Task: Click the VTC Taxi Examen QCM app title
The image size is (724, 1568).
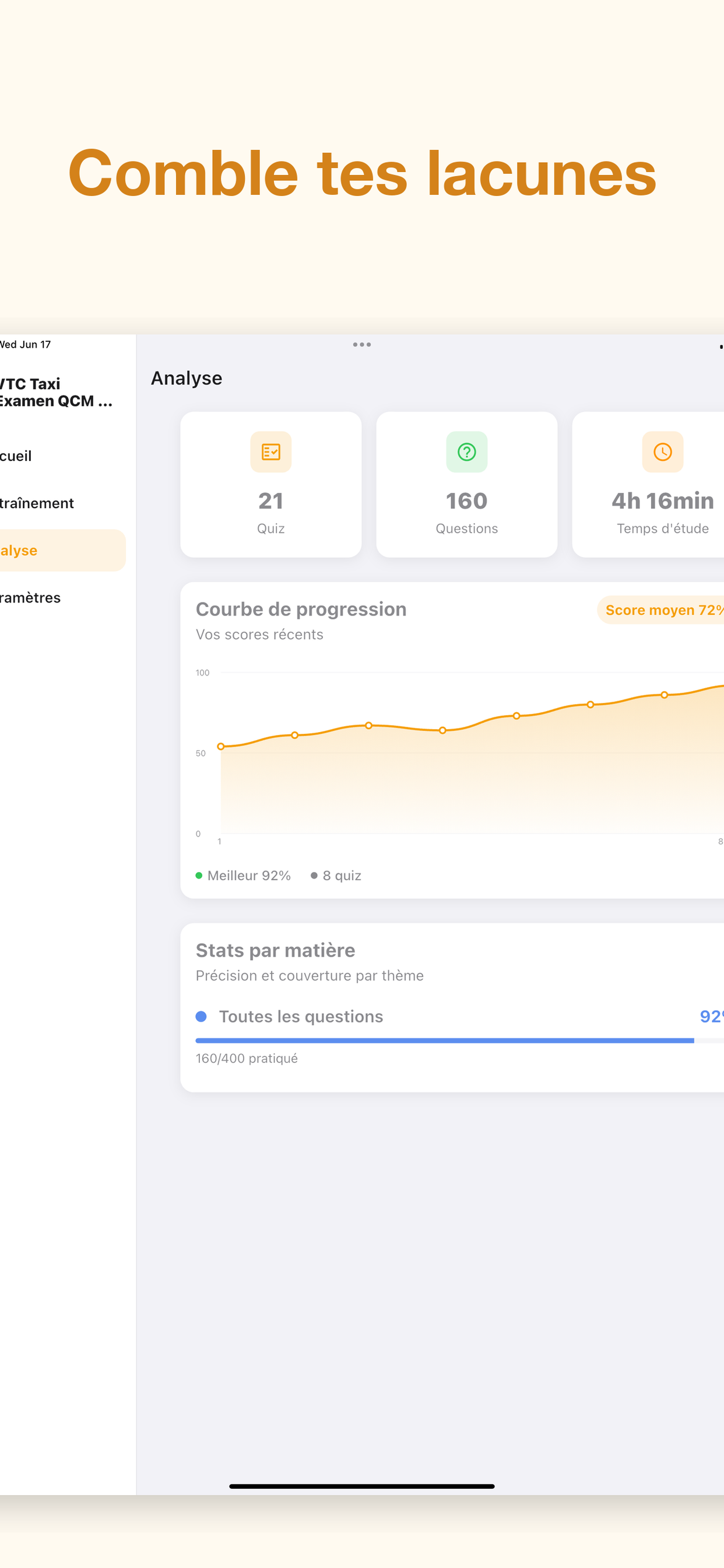Action: pyautogui.click(x=56, y=393)
